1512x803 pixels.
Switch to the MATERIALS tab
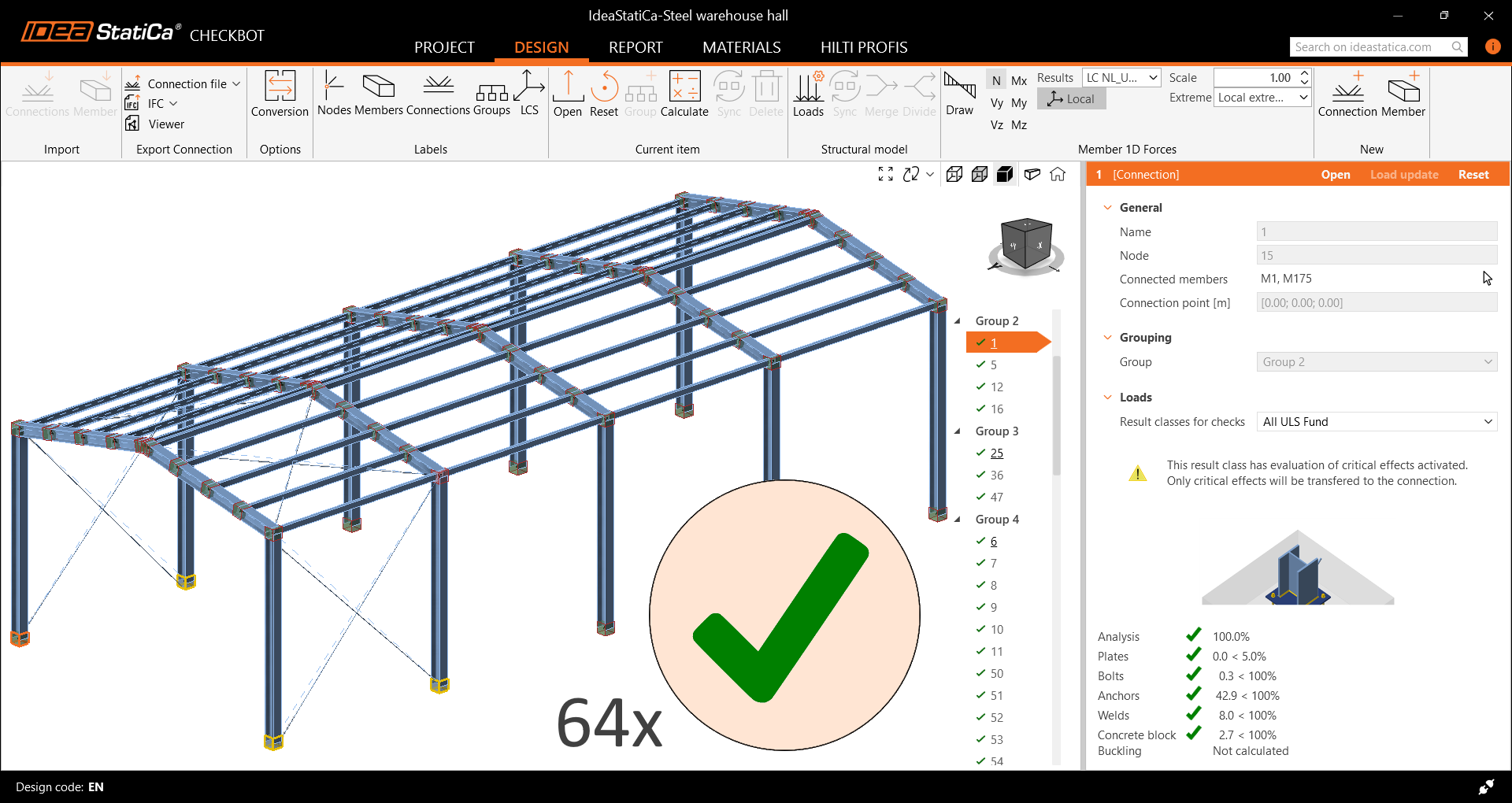click(x=741, y=47)
